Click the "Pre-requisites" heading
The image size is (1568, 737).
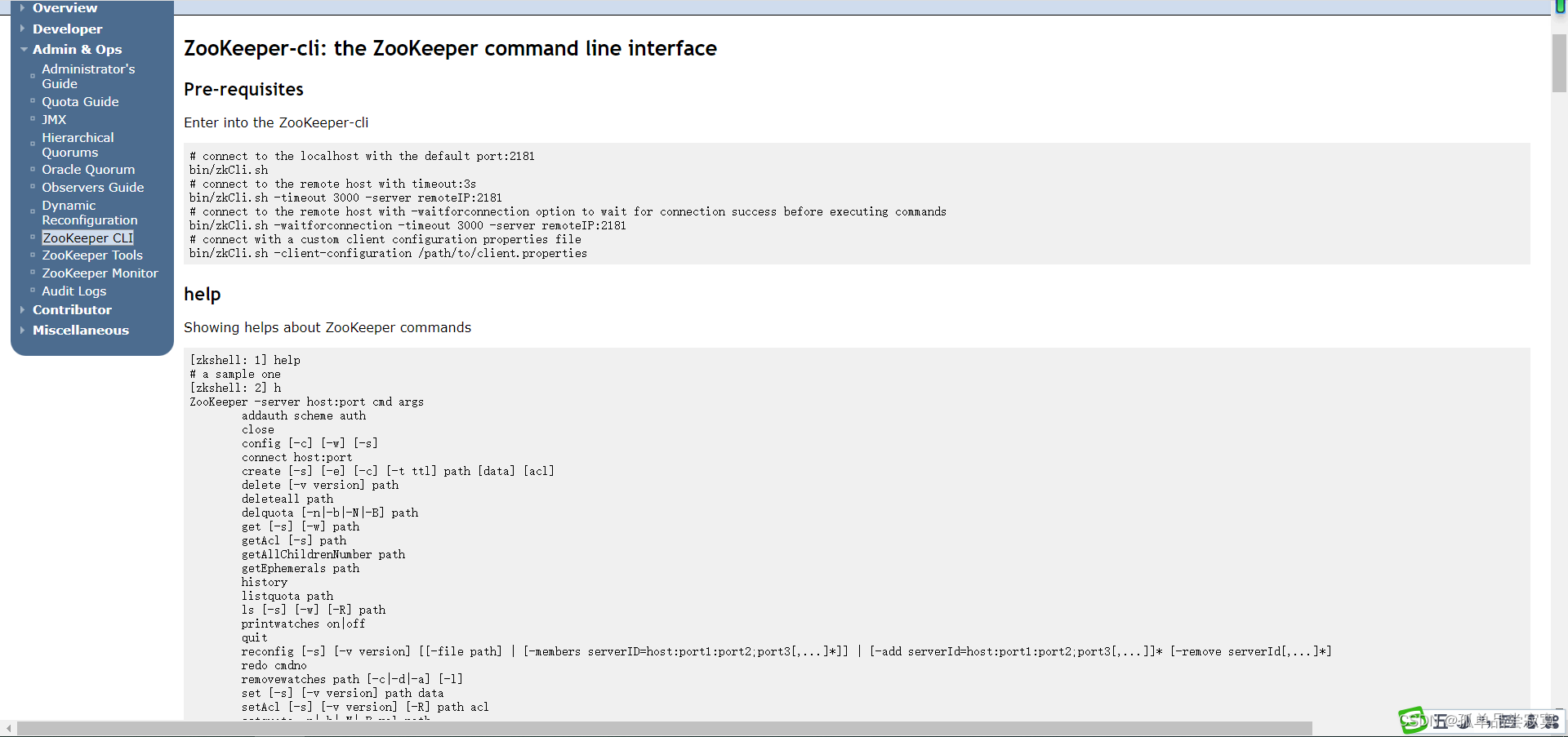pos(243,89)
